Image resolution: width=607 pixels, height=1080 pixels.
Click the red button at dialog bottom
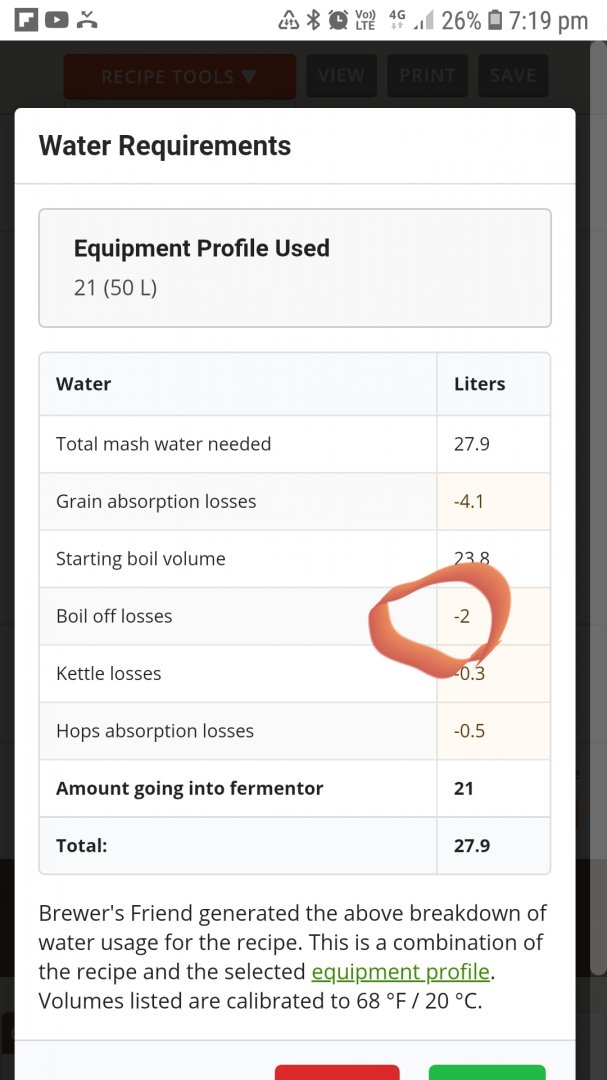pyautogui.click(x=337, y=1072)
